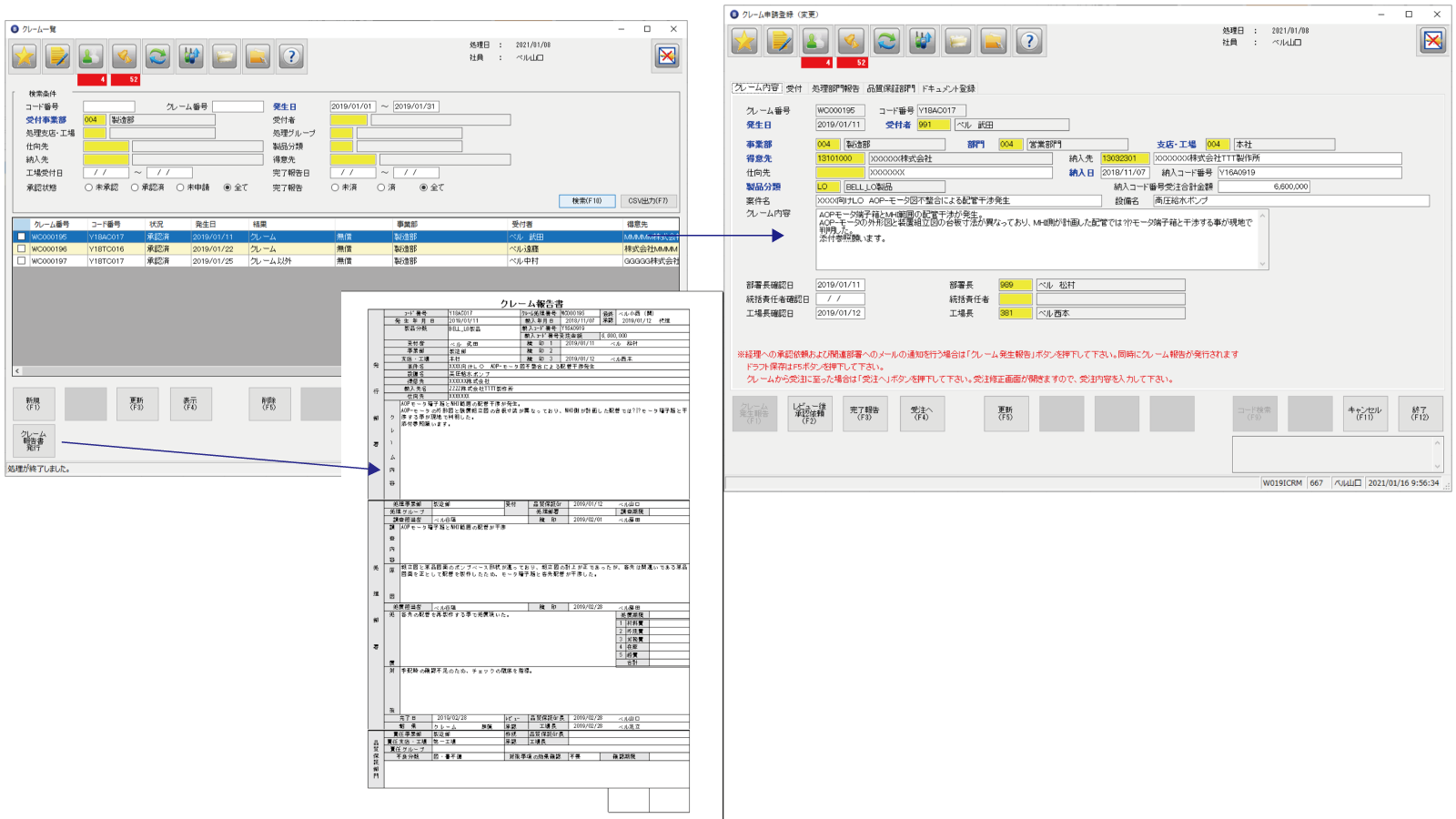Click the 表示(F4) button in クレーム一覧
The width and height of the screenshot is (1456, 819).
[190, 404]
